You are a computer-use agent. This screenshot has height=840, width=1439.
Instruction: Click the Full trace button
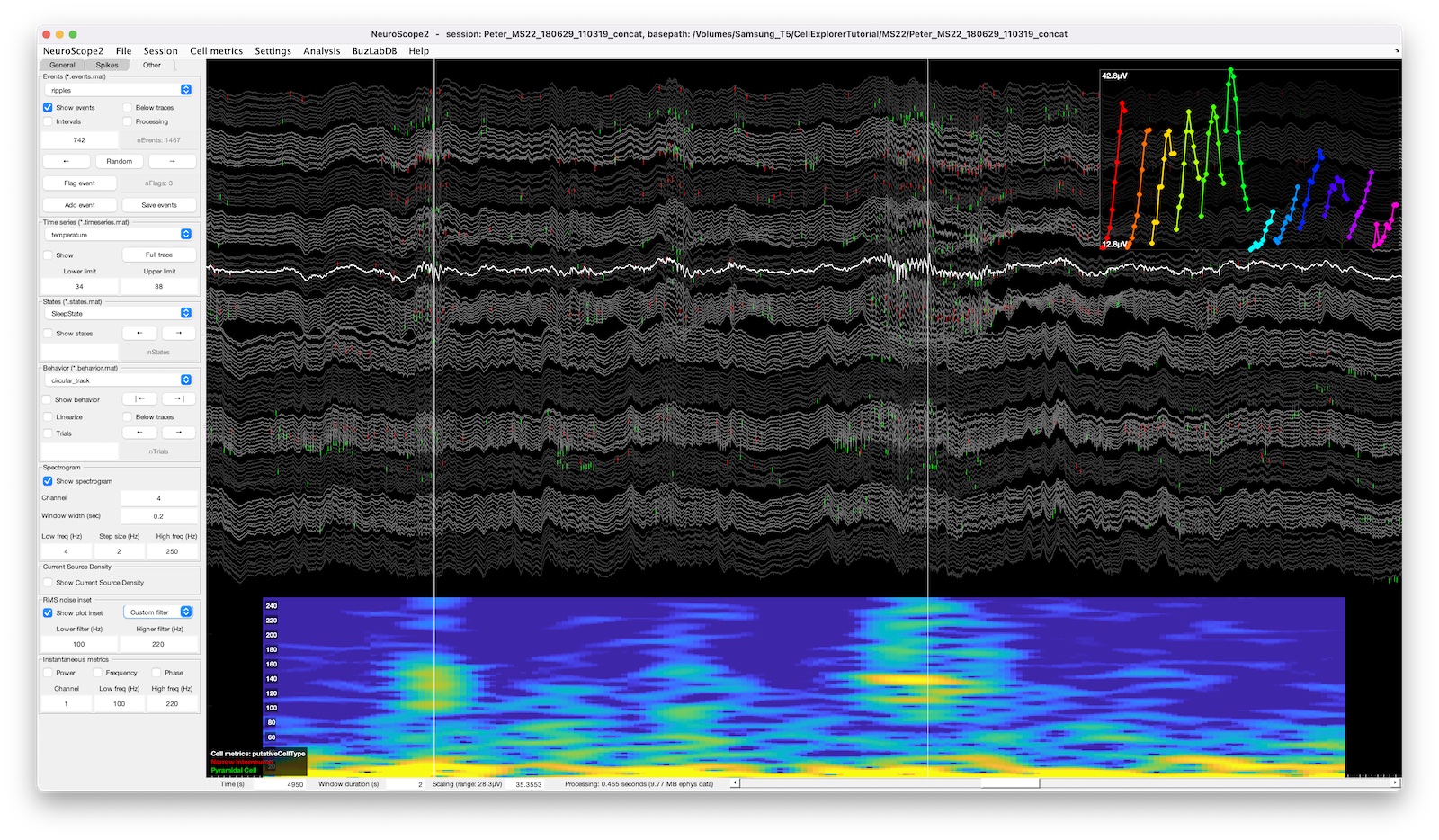(159, 255)
